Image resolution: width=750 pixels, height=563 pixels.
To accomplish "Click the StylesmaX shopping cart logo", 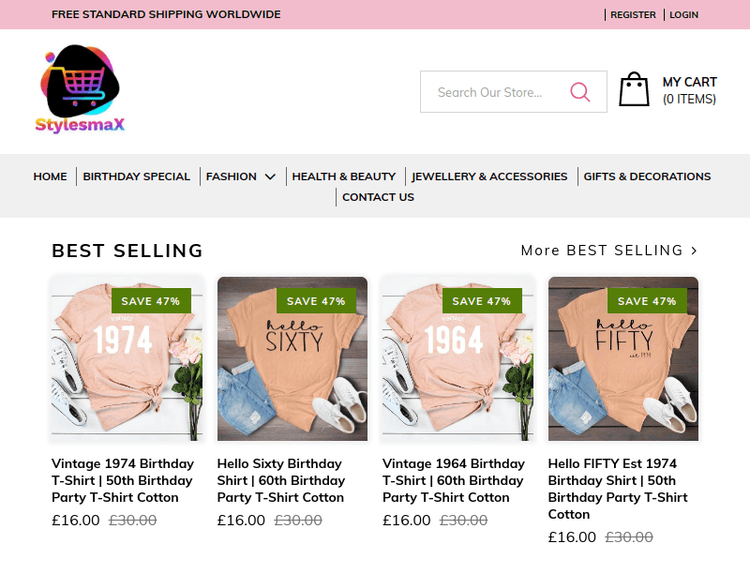I will click(80, 90).
